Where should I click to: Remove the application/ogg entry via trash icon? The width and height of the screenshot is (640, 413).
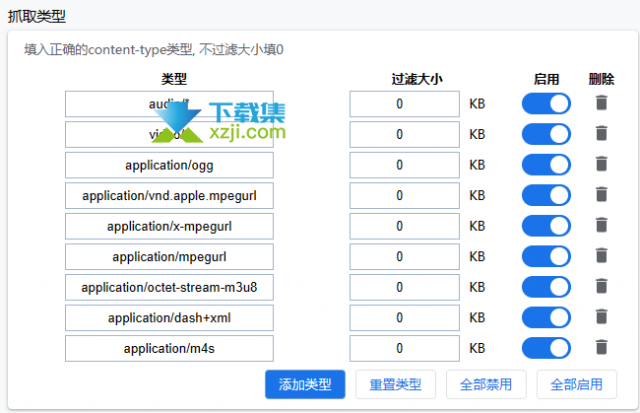(x=601, y=164)
